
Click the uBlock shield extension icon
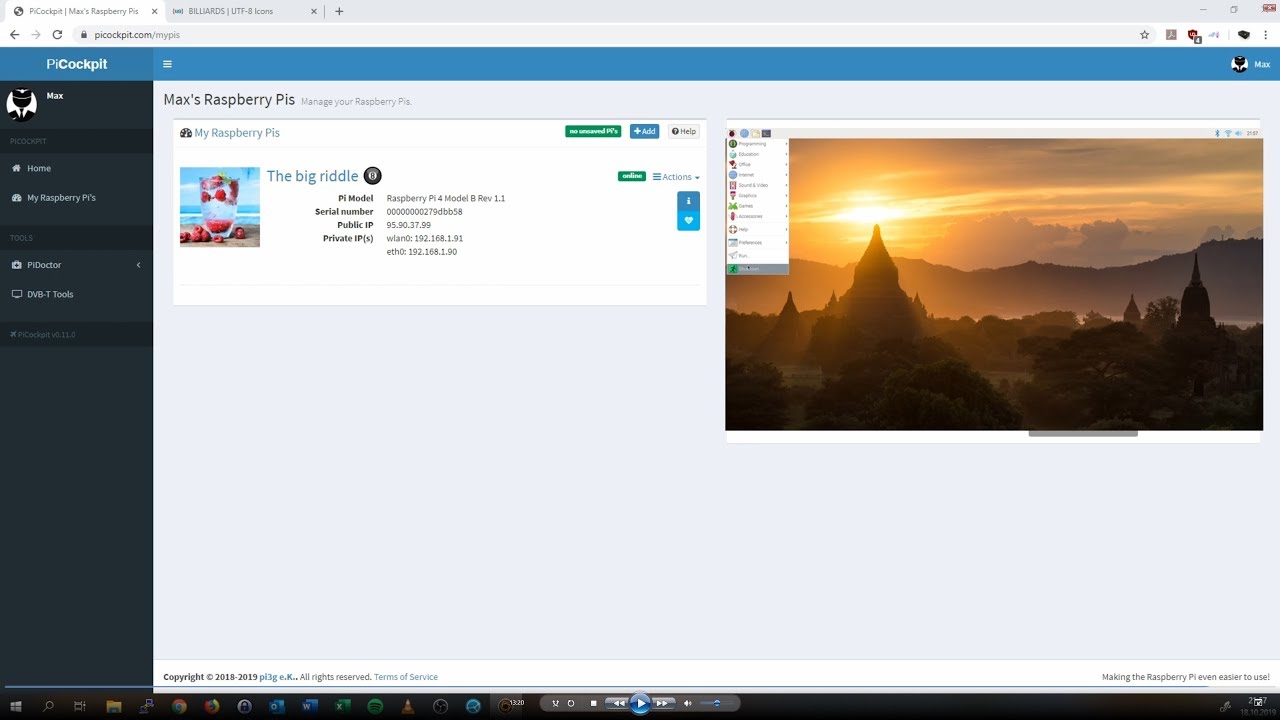tap(1193, 35)
